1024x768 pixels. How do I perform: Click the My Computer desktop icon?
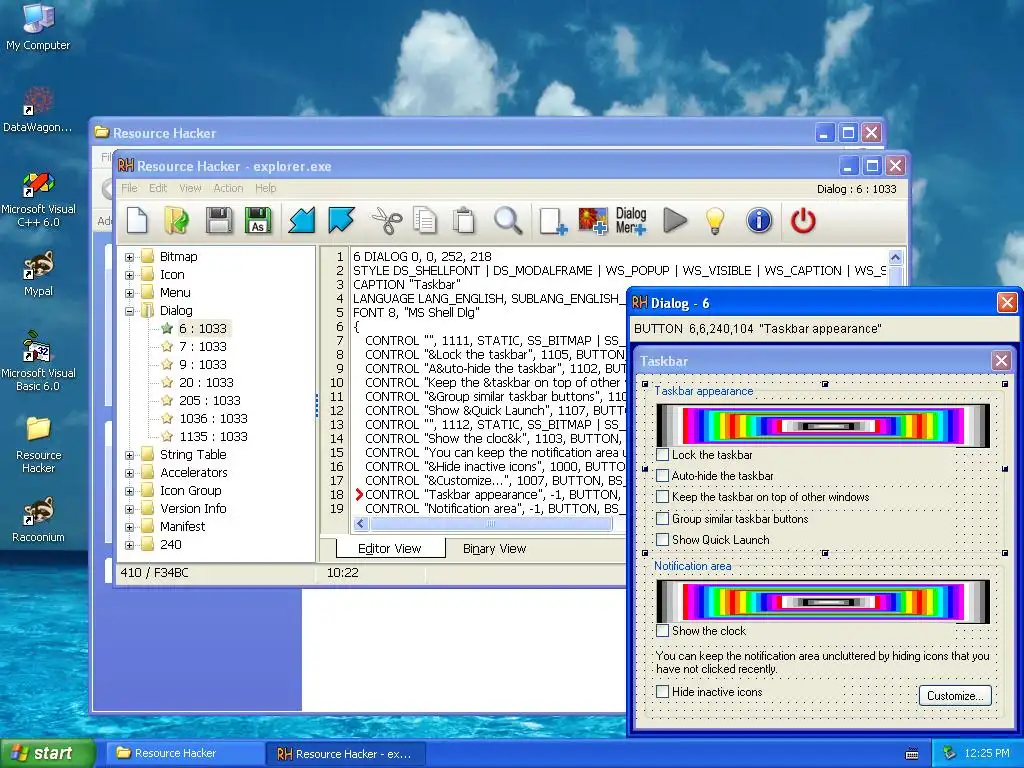[x=38, y=27]
